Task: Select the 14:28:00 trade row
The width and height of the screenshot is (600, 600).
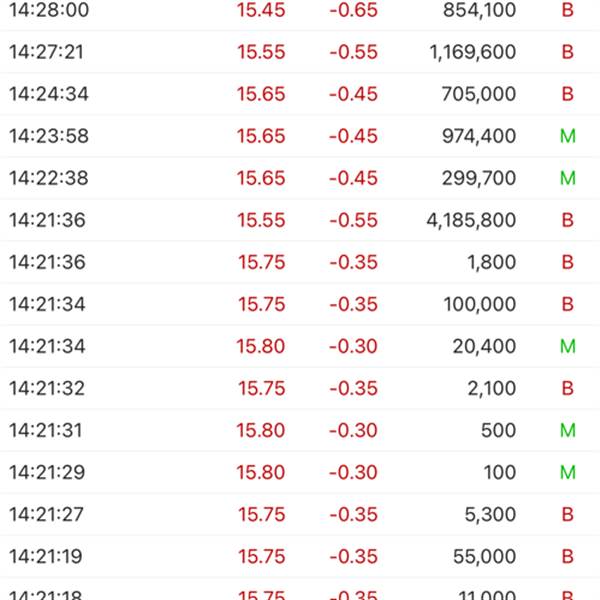Action: [x=300, y=10]
